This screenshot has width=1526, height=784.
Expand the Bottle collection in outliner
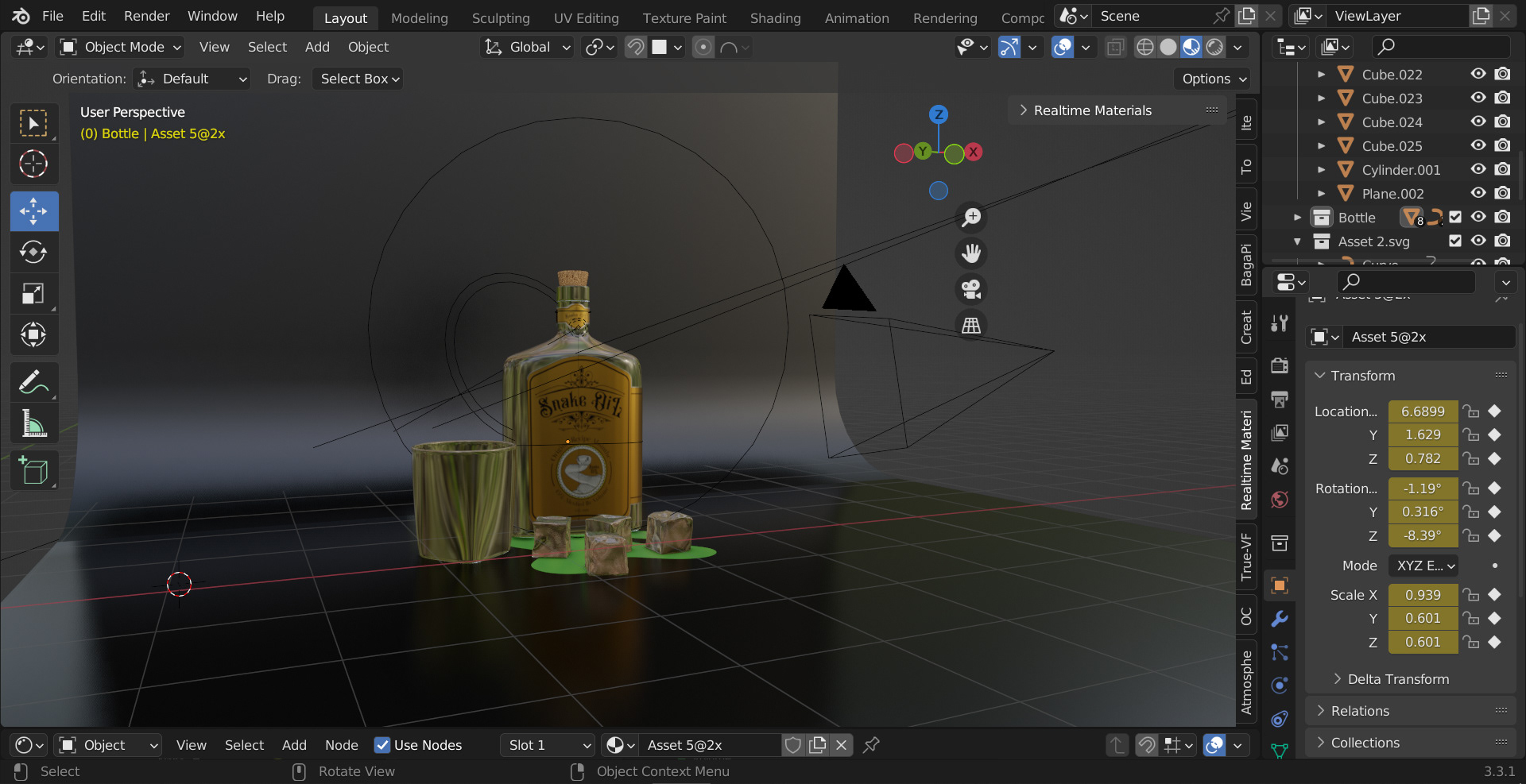(1297, 217)
